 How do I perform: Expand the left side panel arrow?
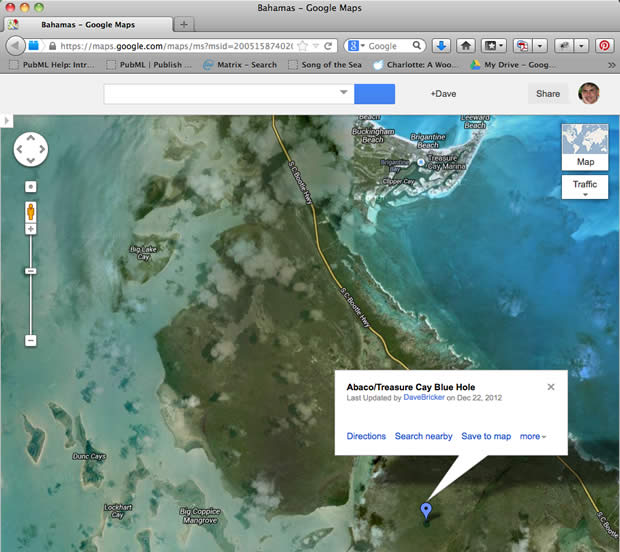click(5, 121)
